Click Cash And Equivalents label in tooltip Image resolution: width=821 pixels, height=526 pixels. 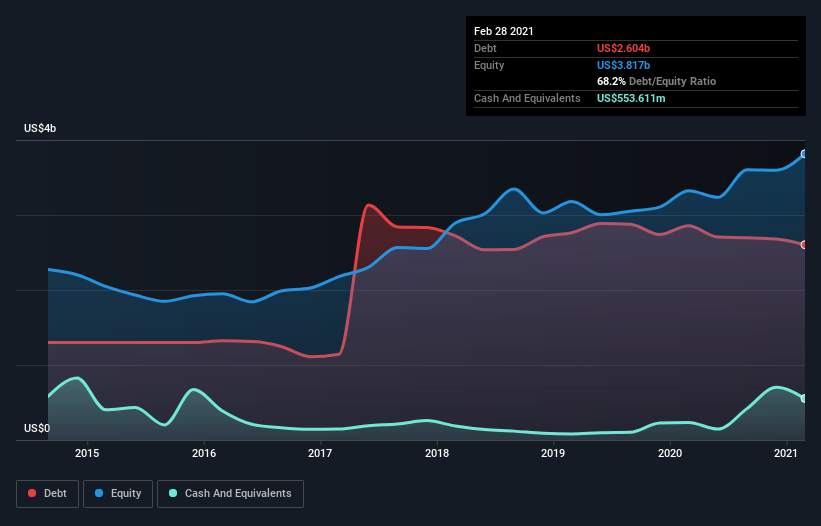[x=527, y=98]
